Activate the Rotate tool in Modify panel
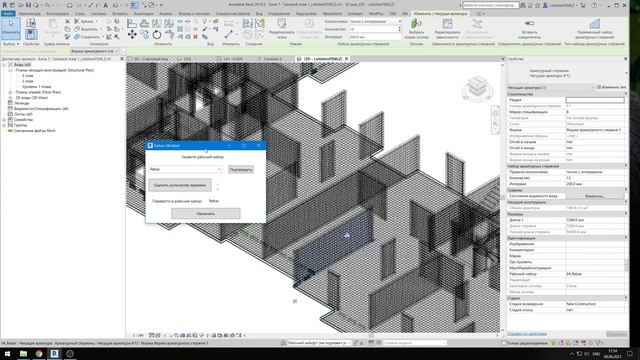This screenshot has height=360, width=640. pos(157,35)
